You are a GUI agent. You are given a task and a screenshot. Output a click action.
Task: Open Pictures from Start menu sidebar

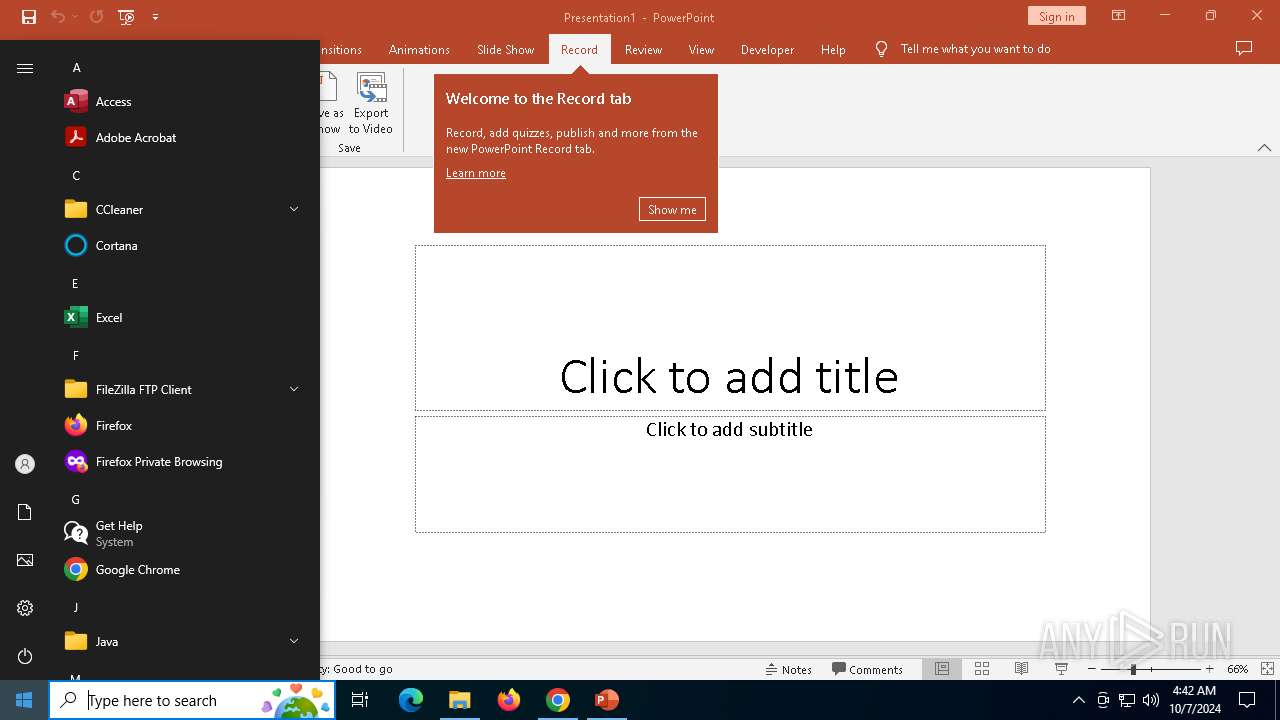pyautogui.click(x=25, y=560)
